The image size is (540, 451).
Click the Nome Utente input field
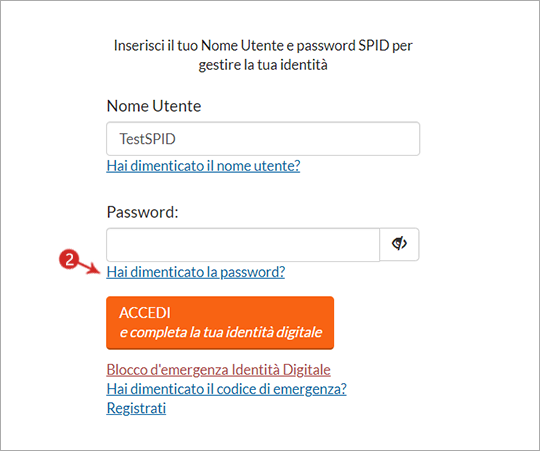pos(263,139)
